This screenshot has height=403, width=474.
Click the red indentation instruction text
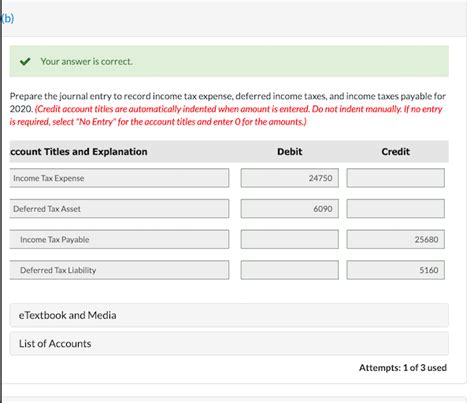[226, 115]
